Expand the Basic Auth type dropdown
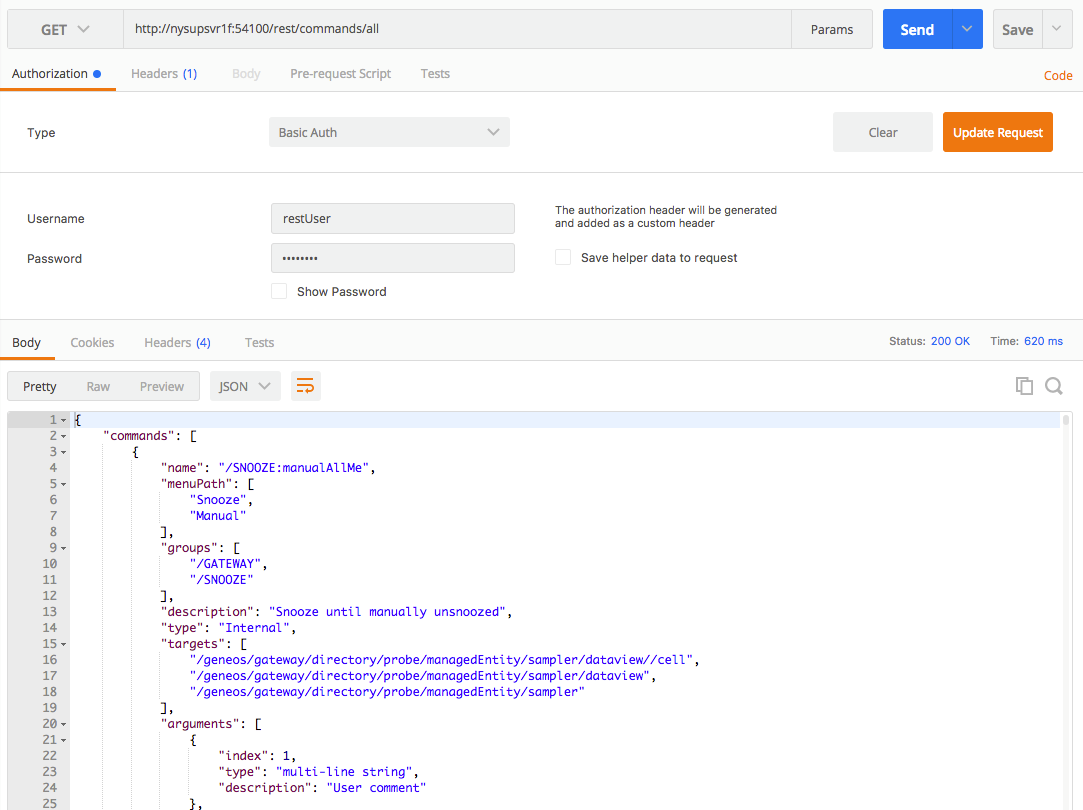The width and height of the screenshot is (1083, 810). point(389,133)
